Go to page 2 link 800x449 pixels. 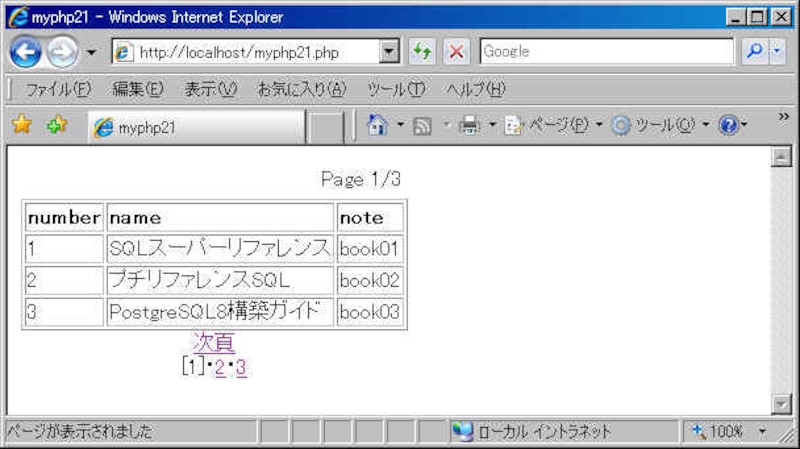click(220, 367)
